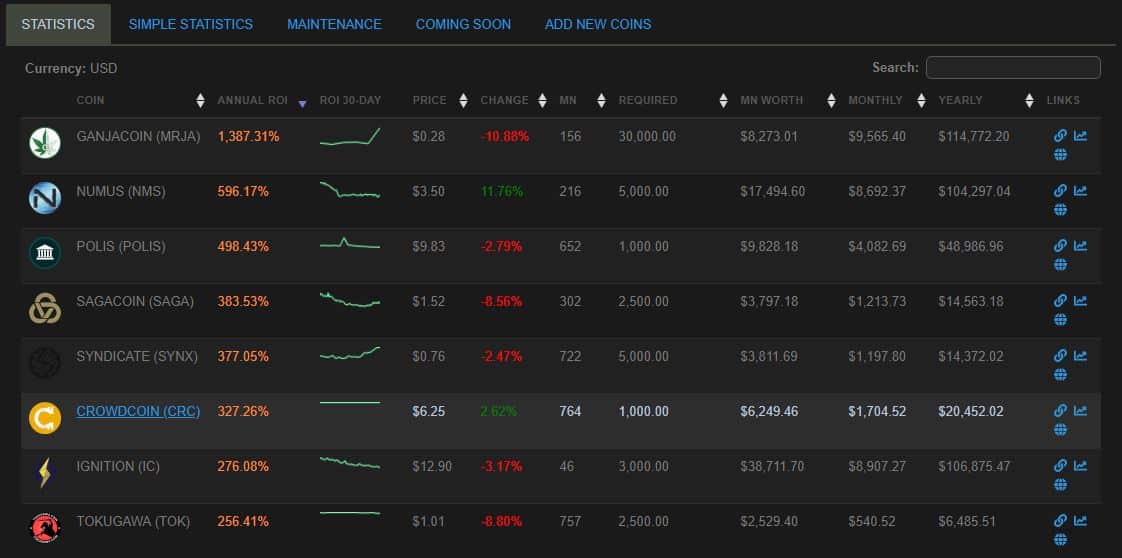Open the chart icon in the SYNDICATE row
Image resolution: width=1122 pixels, height=558 pixels.
(x=1080, y=356)
